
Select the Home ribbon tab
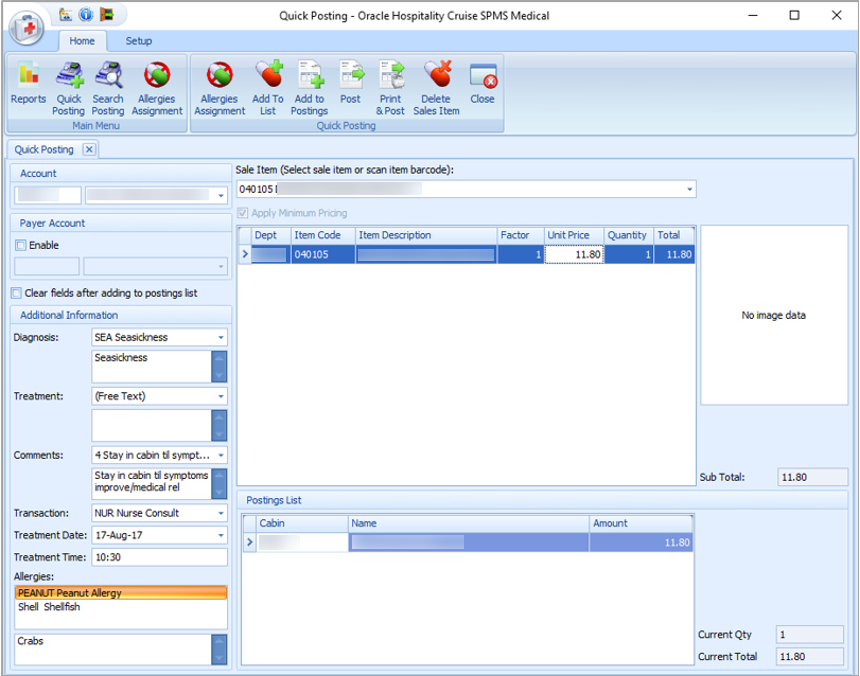82,41
